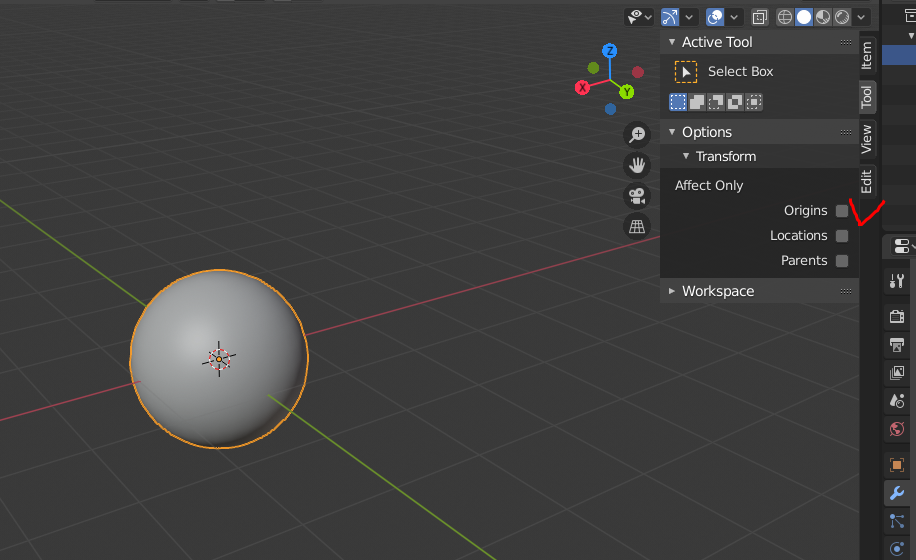
Task: Choose Intersect existing selection mode
Action: point(754,102)
